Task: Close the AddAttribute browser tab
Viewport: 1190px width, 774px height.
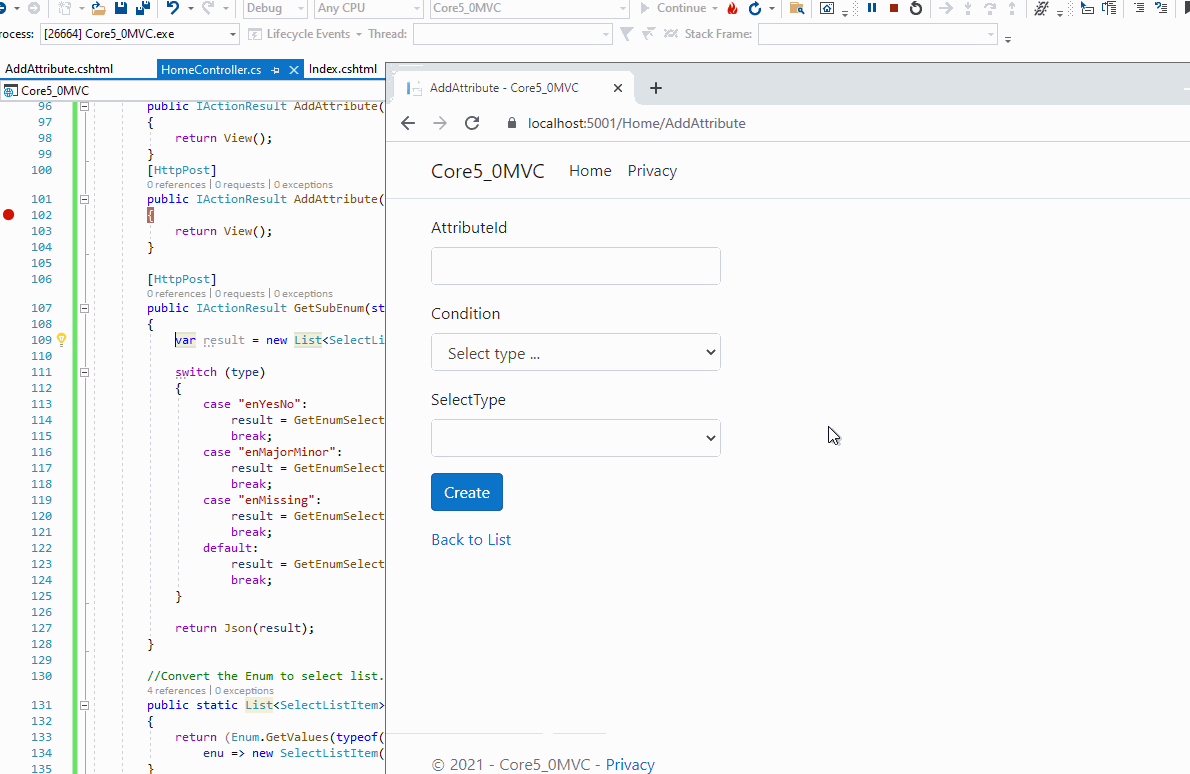Action: point(618,88)
